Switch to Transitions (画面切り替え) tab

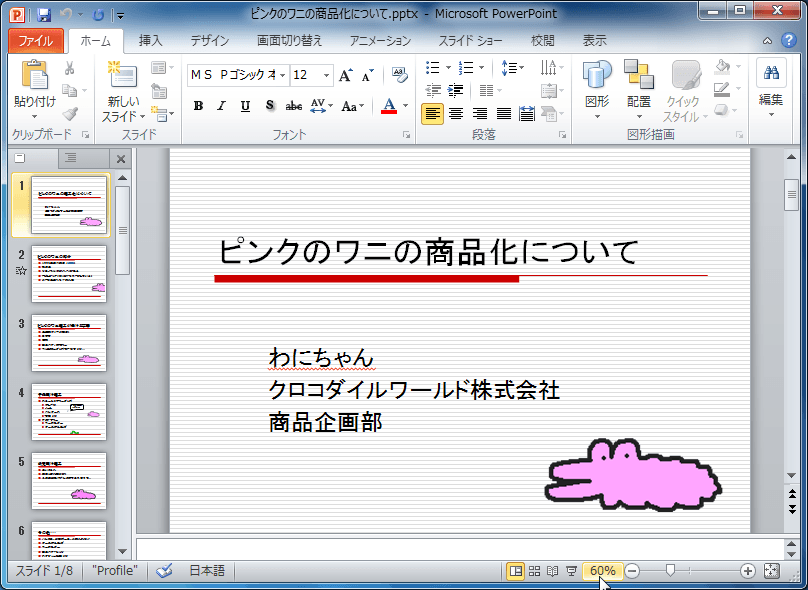tap(289, 41)
